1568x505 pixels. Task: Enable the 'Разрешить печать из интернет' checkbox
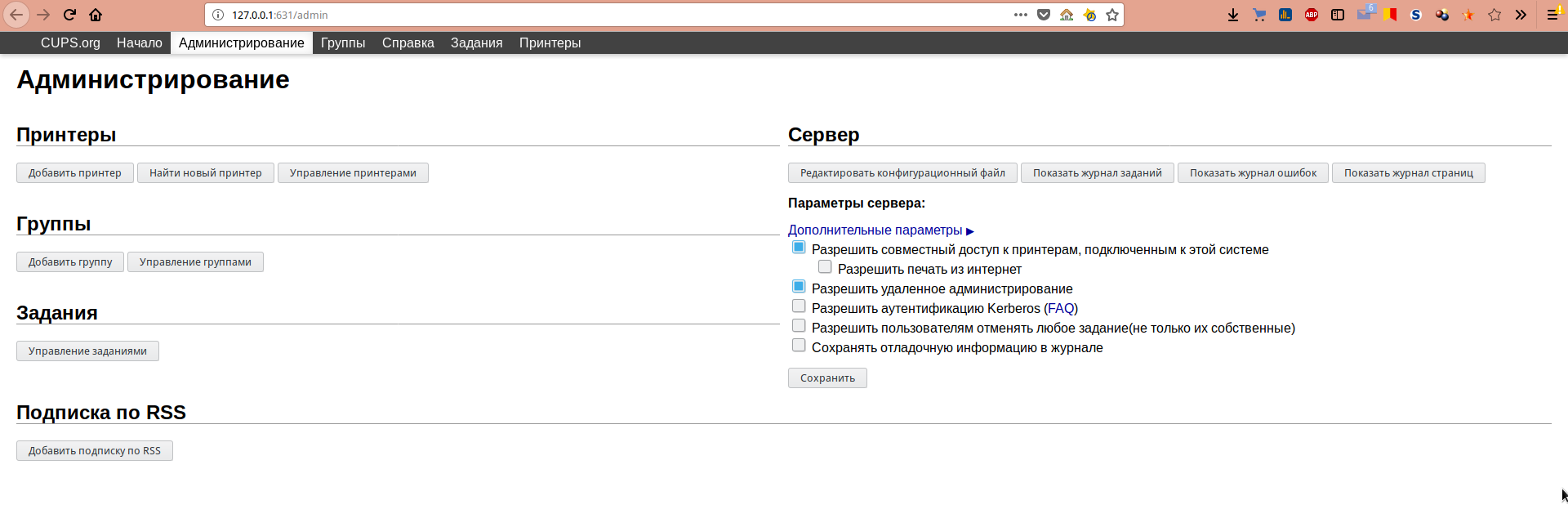click(825, 267)
